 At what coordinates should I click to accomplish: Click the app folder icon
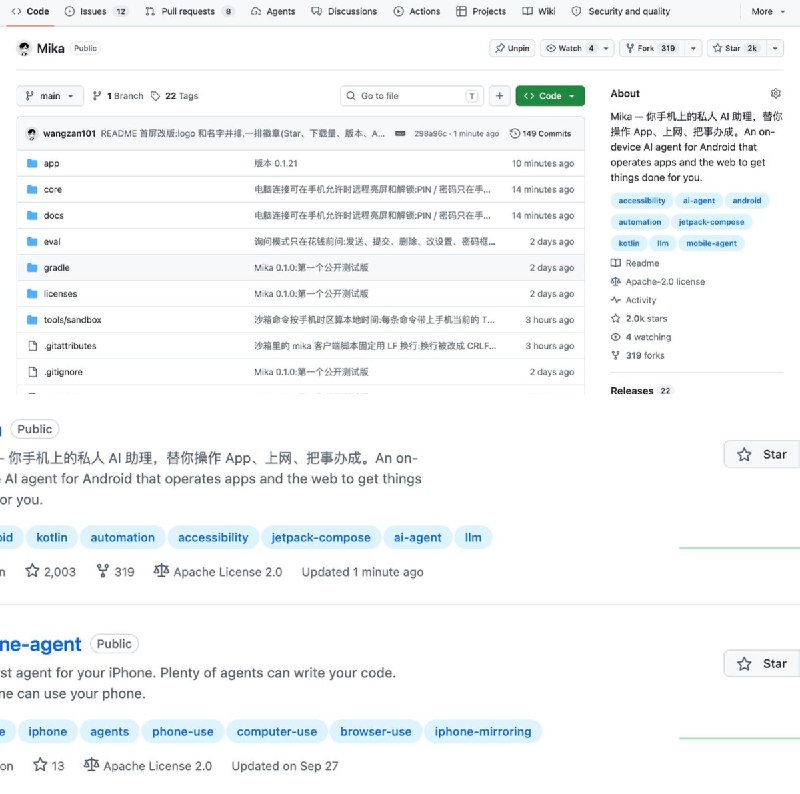tap(32, 163)
